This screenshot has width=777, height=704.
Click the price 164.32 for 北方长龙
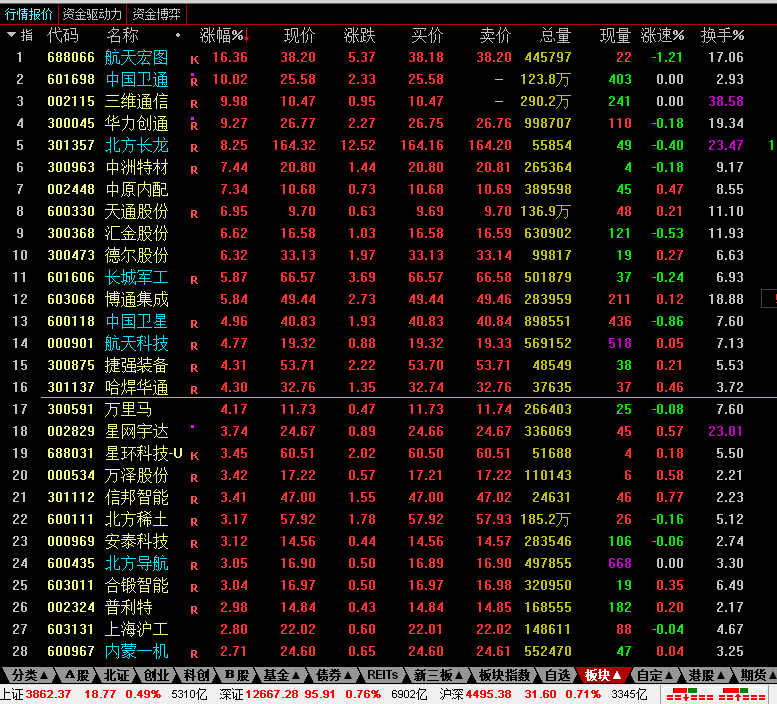[294, 145]
